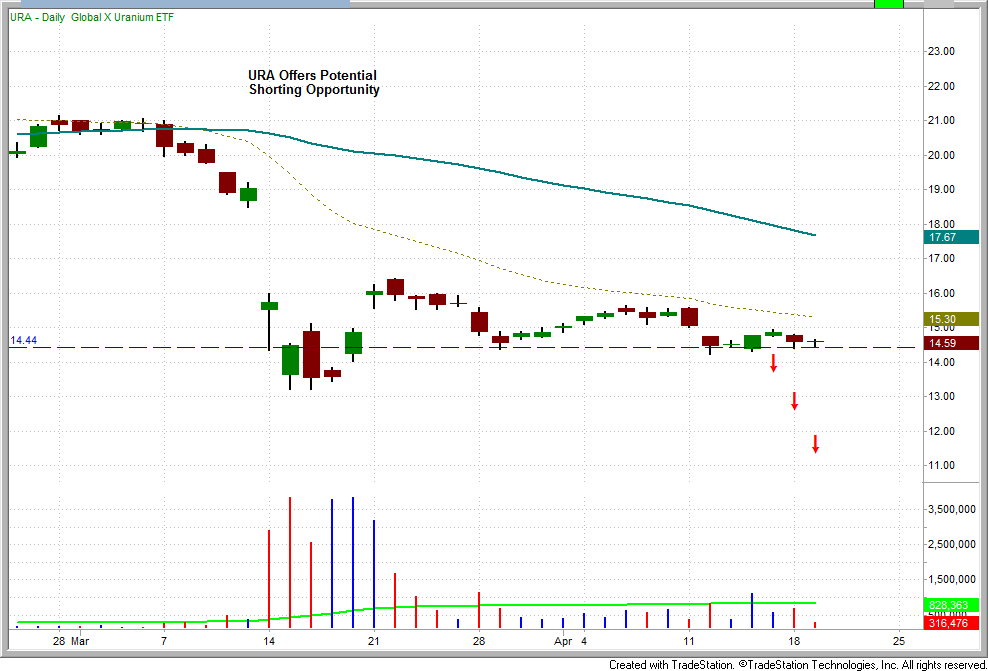Click the 22.00 price axis label
Image resolution: width=988 pixels, height=671 pixels.
(x=941, y=86)
